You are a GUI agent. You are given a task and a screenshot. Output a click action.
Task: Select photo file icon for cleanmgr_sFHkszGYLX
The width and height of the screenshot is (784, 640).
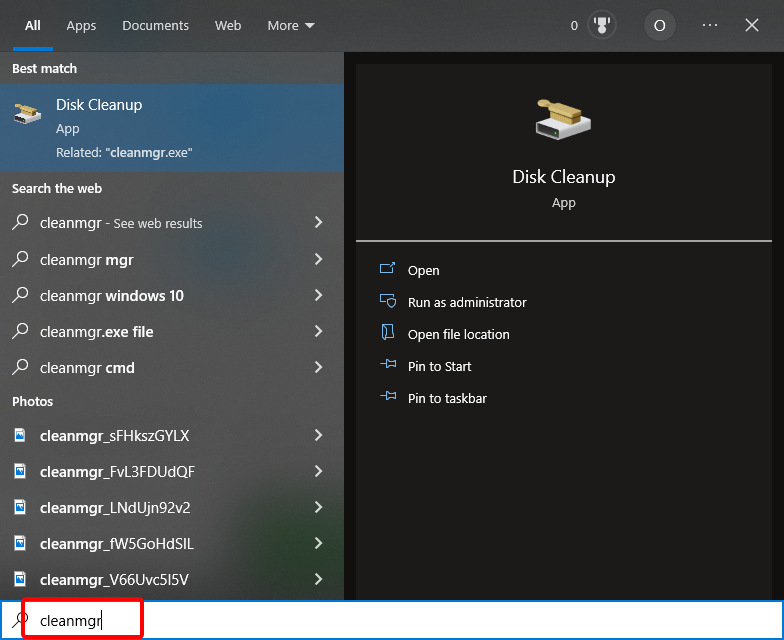[20, 436]
